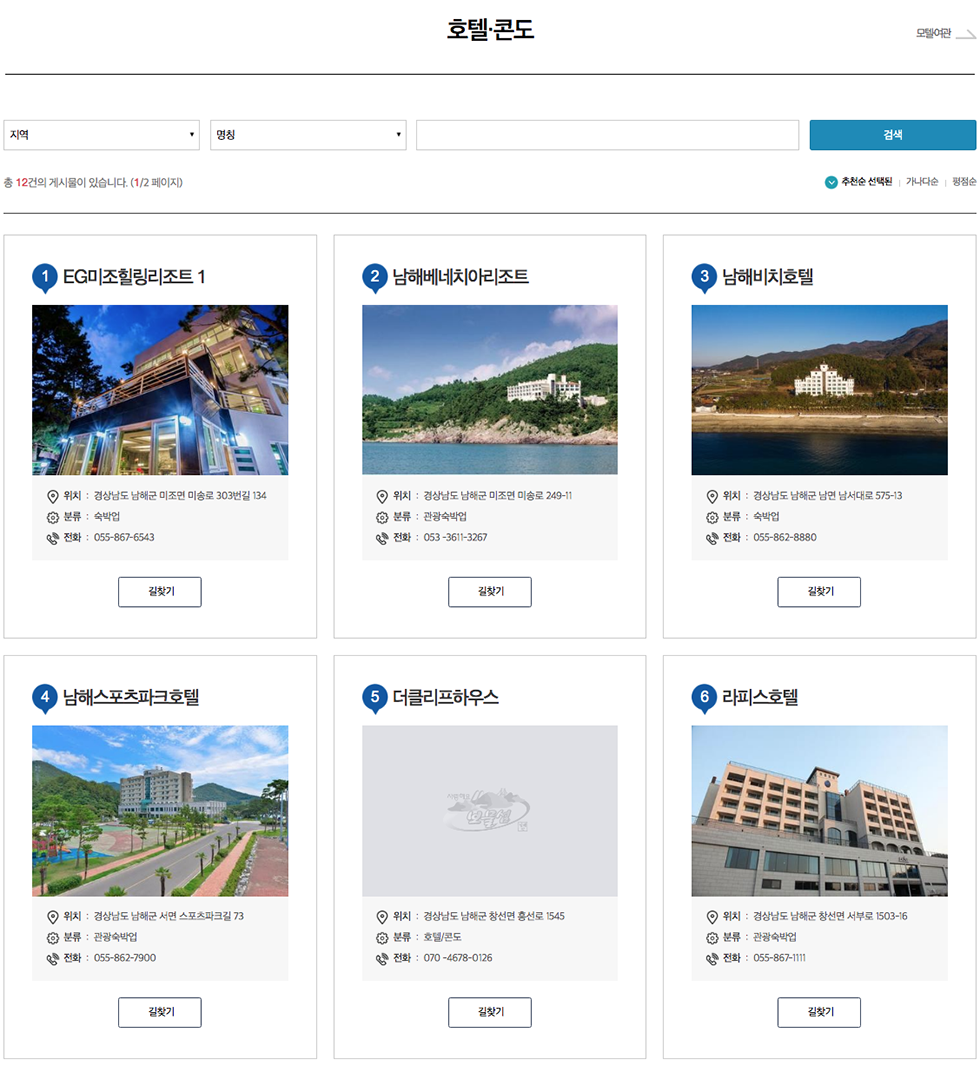This screenshot has width=980, height=1066.
Task: Open the 남해베네치아리조트 title link
Action: [460, 277]
